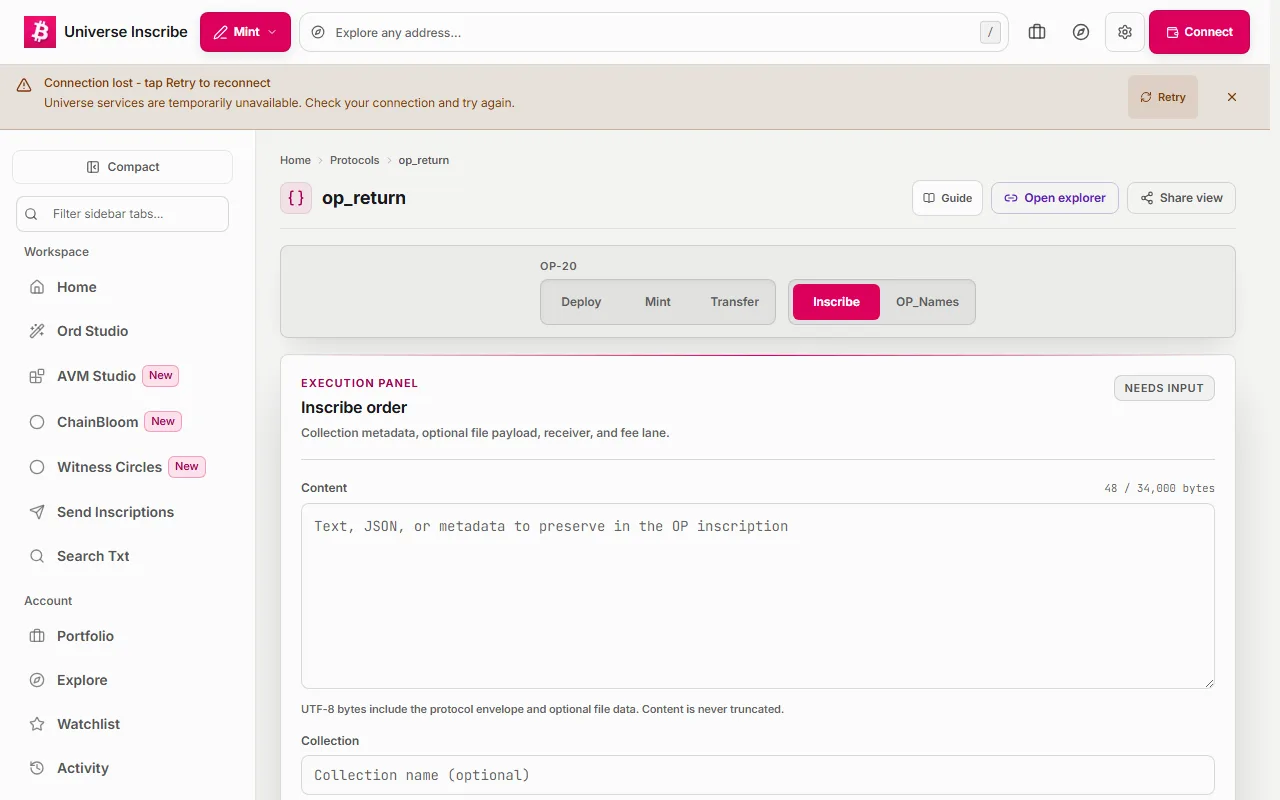Click the op_return breadcrumb text
1280x800 pixels.
(424, 160)
